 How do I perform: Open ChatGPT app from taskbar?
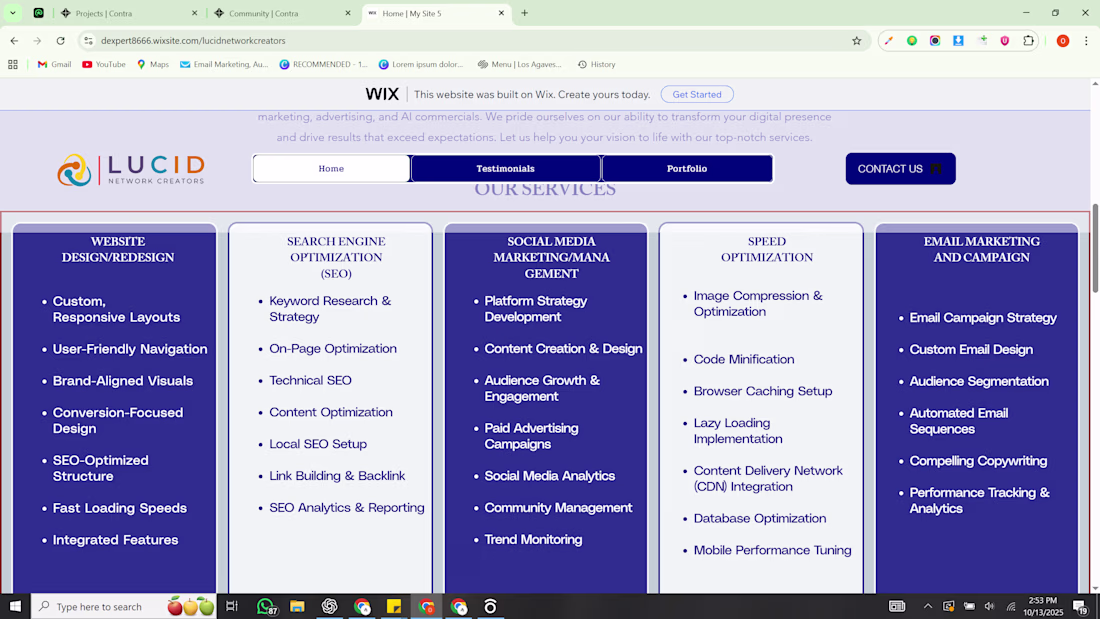coord(330,606)
